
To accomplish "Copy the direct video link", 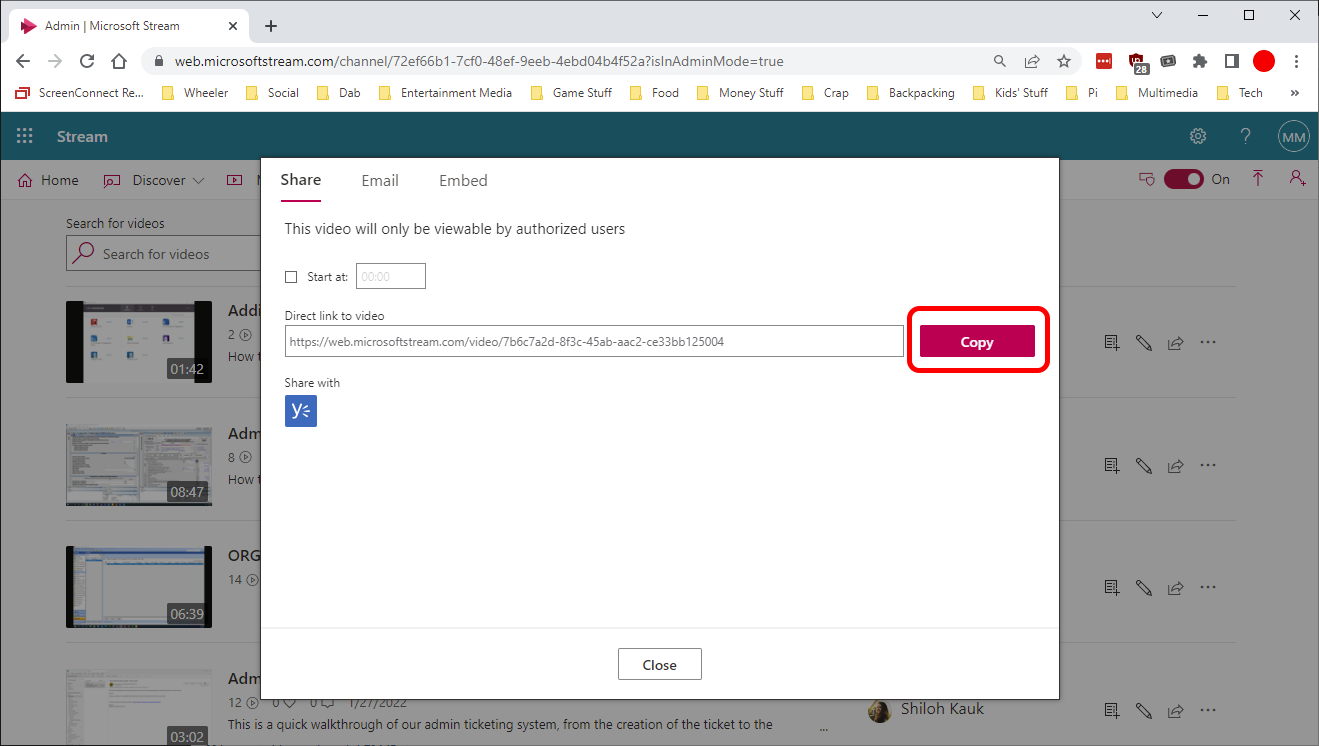I will point(977,341).
